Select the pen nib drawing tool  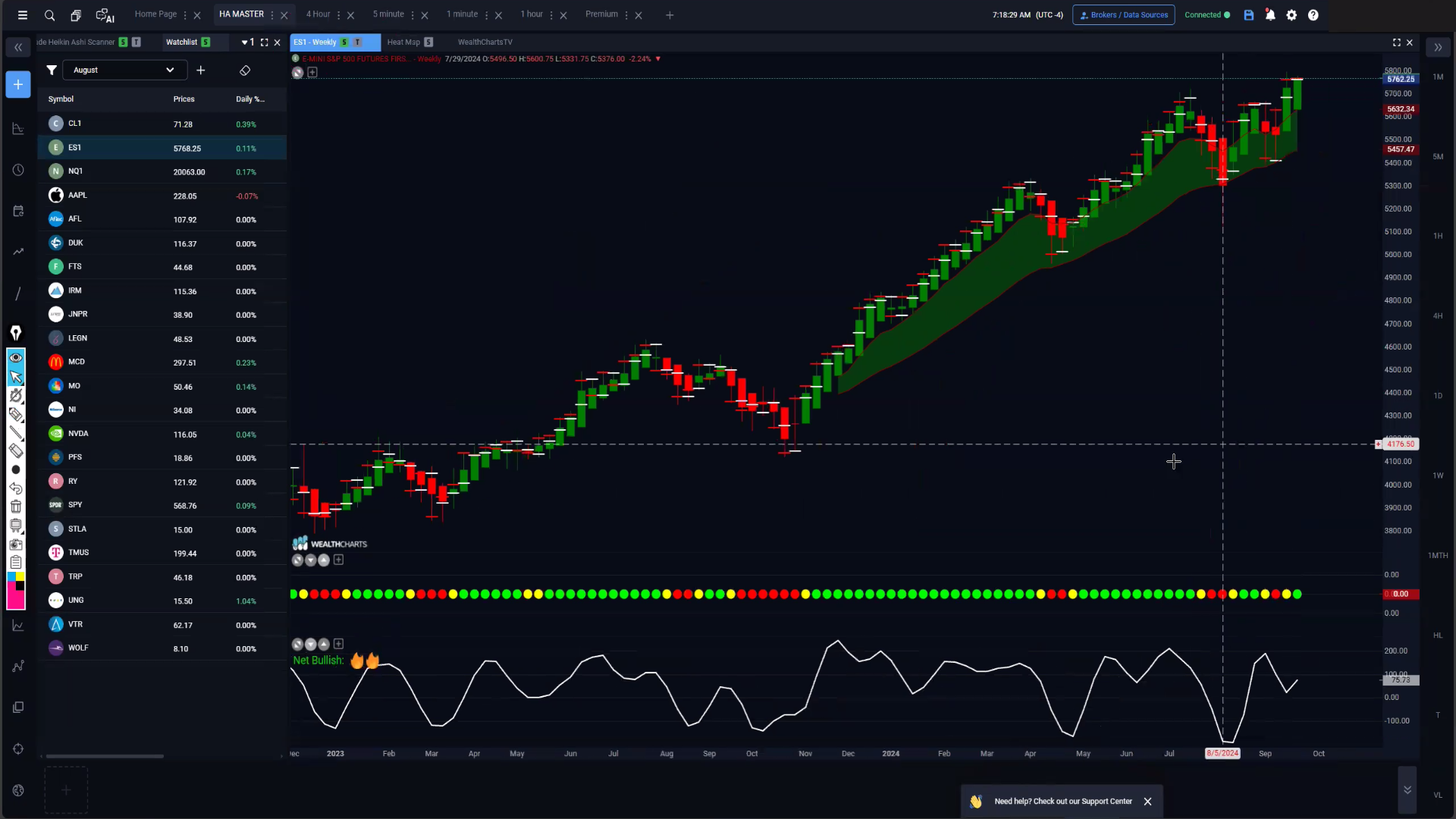click(16, 333)
